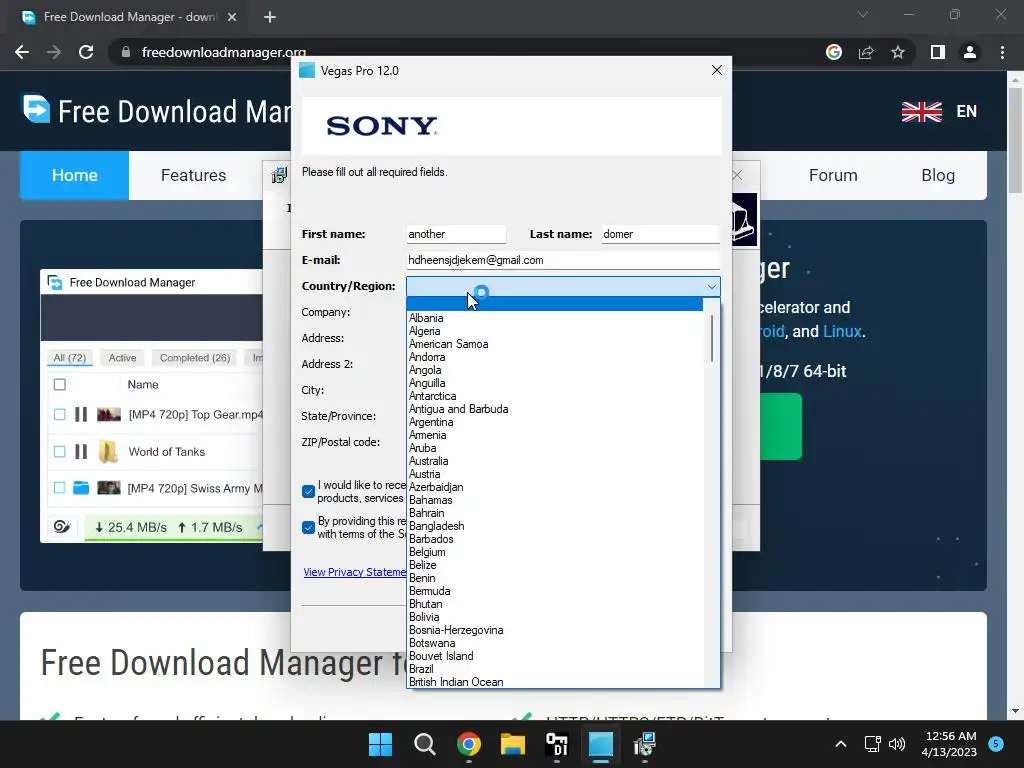
Task: Open File Explorer from taskbar
Action: click(x=513, y=744)
